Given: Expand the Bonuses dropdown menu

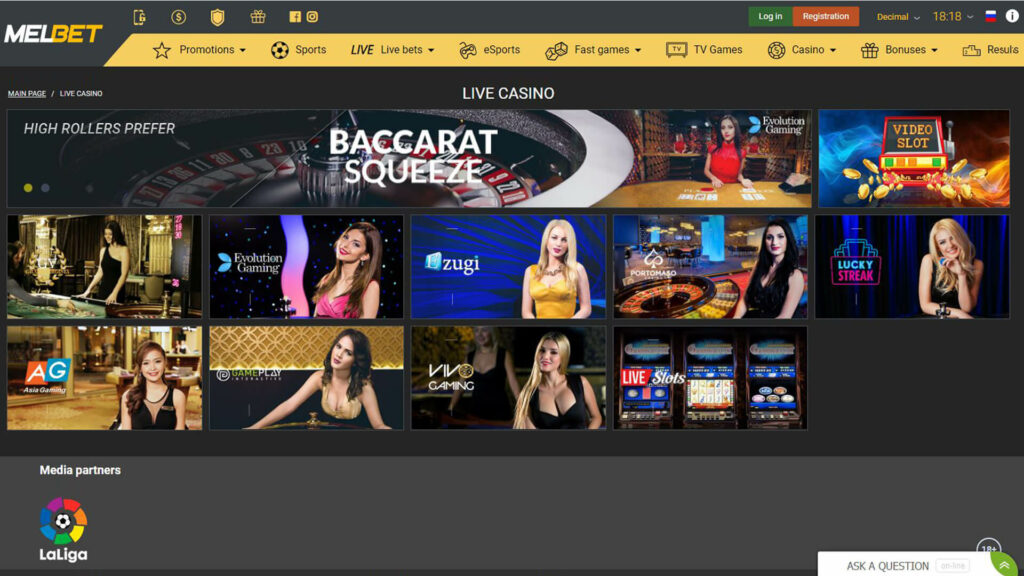Looking at the screenshot, I should [x=911, y=50].
